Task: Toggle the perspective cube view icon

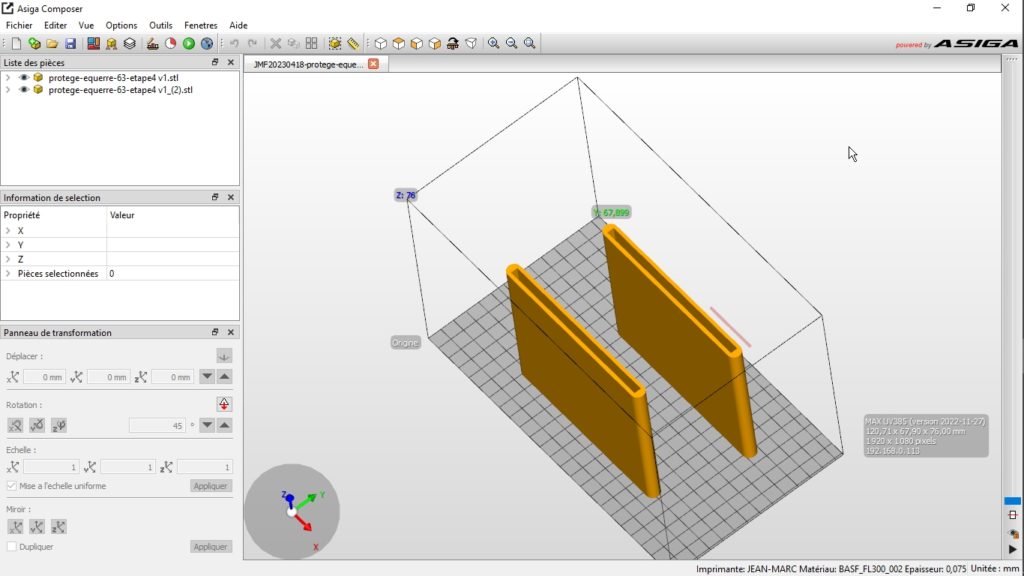Action: (x=471, y=44)
